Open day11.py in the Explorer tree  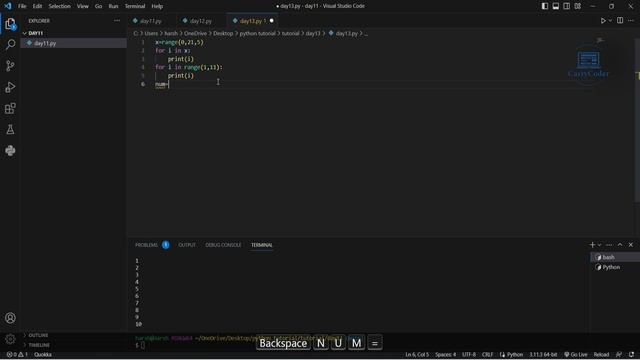(x=74, y=43)
